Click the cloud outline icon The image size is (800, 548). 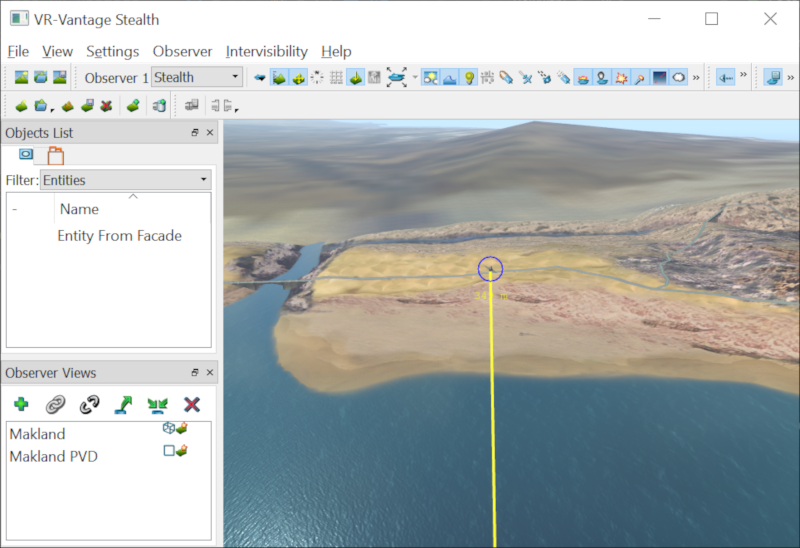tap(679, 78)
